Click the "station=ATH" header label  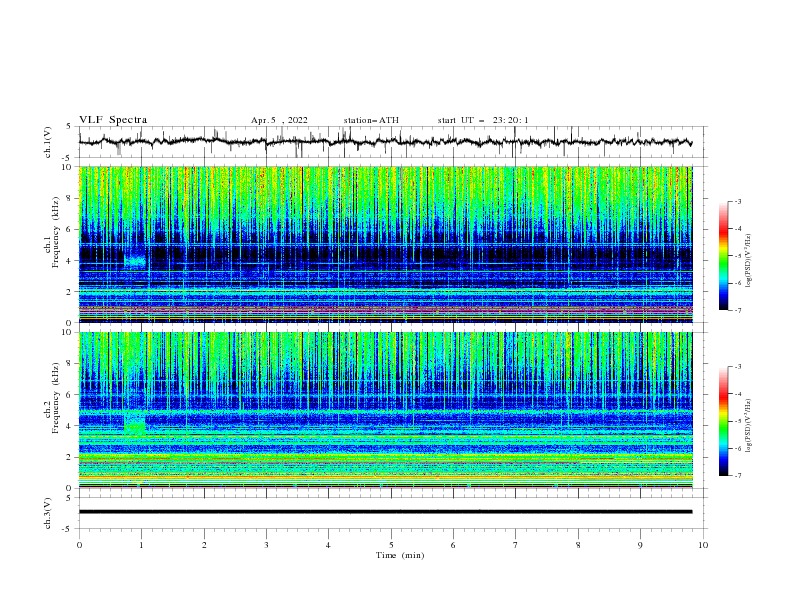(371, 120)
